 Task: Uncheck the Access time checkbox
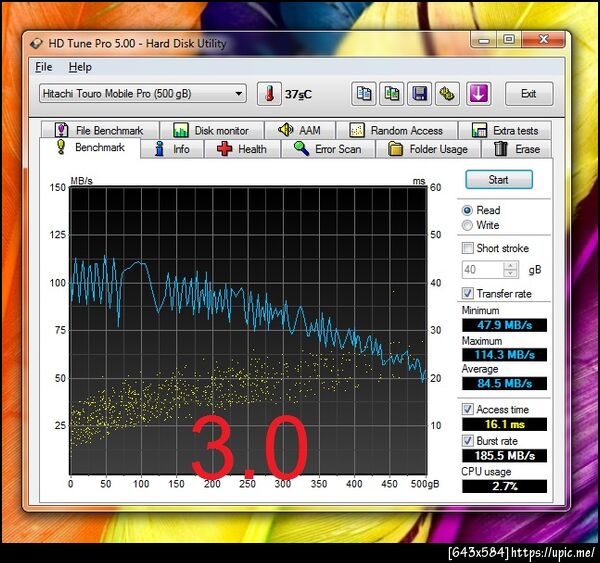coord(468,409)
